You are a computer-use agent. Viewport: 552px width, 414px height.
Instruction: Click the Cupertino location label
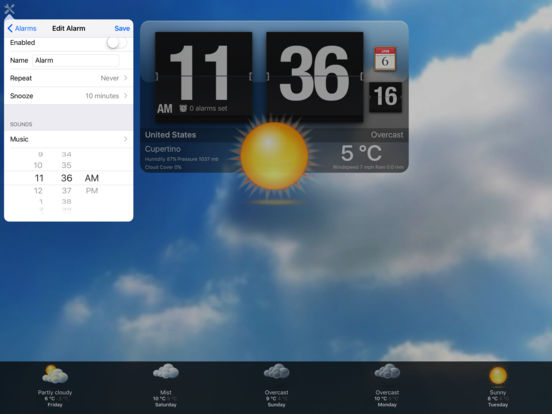click(163, 149)
